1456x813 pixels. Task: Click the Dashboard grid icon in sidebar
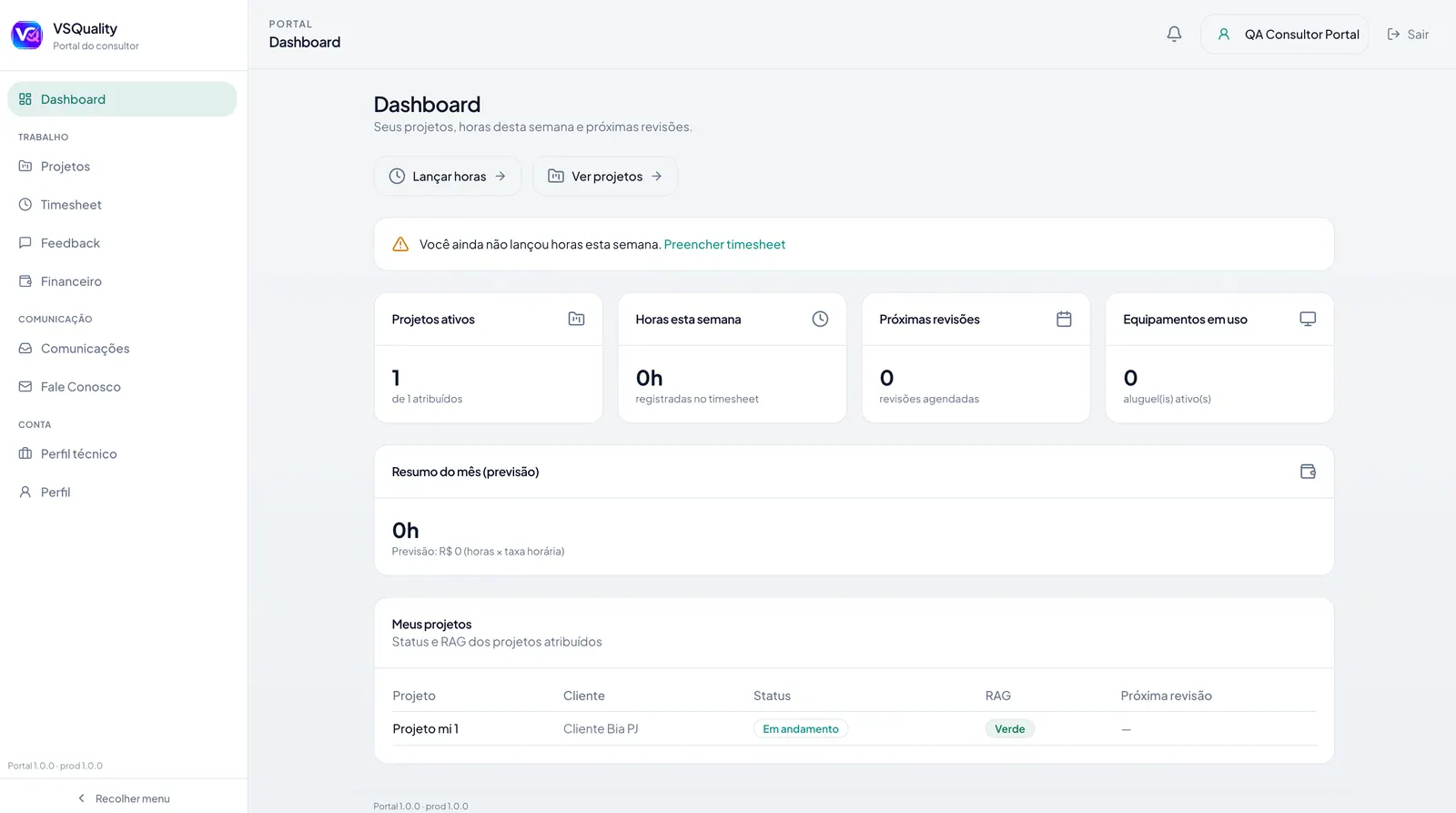[25, 99]
